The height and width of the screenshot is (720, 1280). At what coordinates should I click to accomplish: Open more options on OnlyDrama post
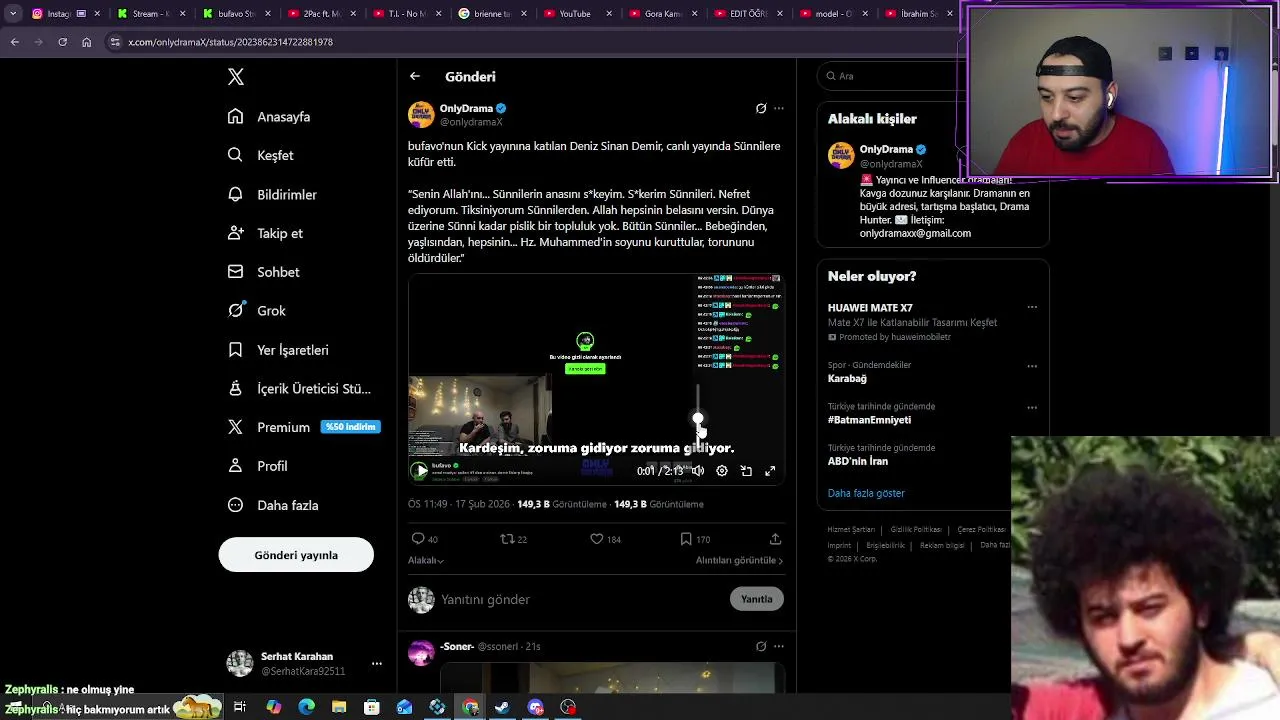(779, 108)
